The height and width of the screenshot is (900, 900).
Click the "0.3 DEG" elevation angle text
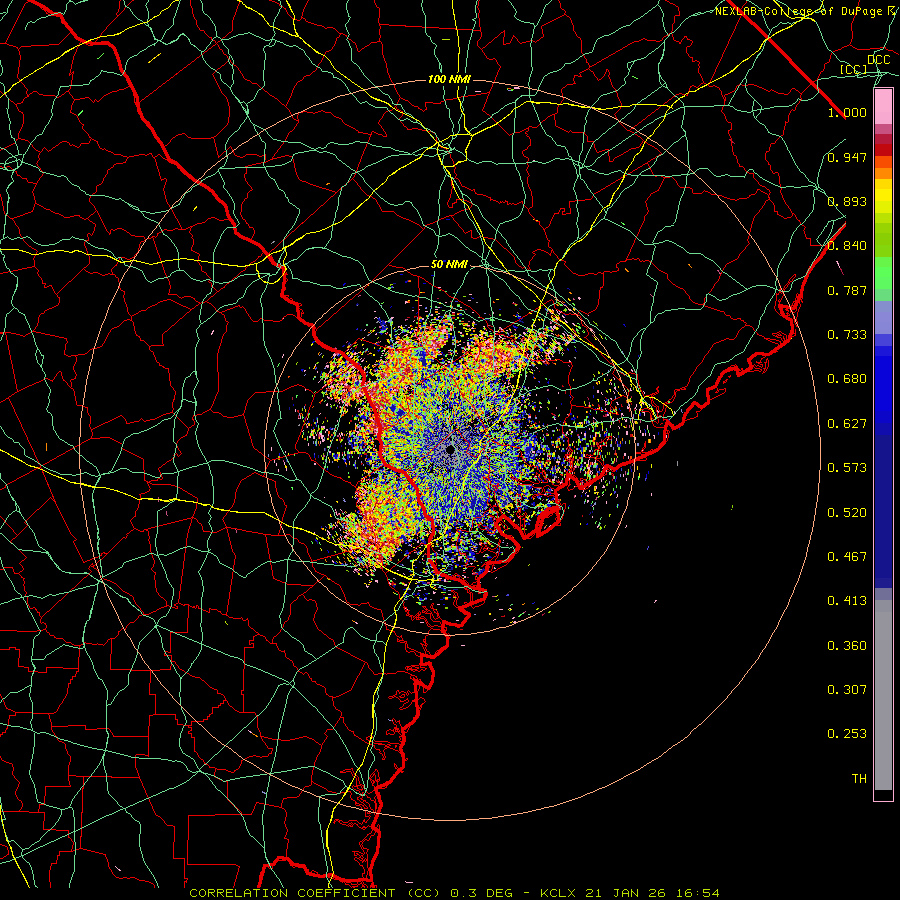(481, 893)
